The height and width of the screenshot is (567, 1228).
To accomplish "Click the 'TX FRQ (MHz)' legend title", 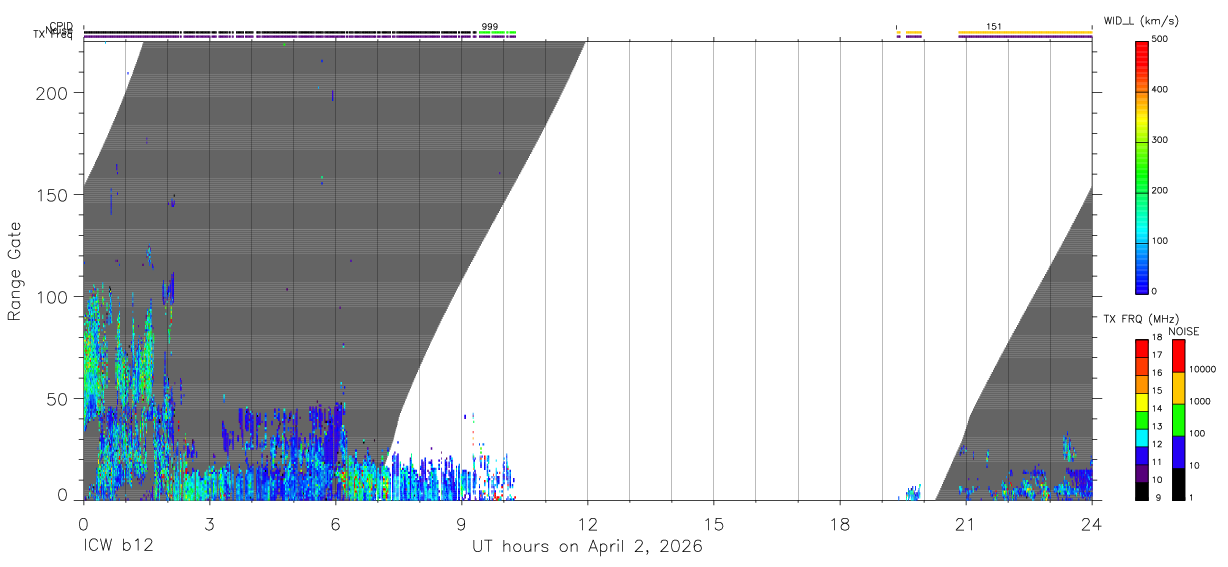I will tap(1140, 319).
